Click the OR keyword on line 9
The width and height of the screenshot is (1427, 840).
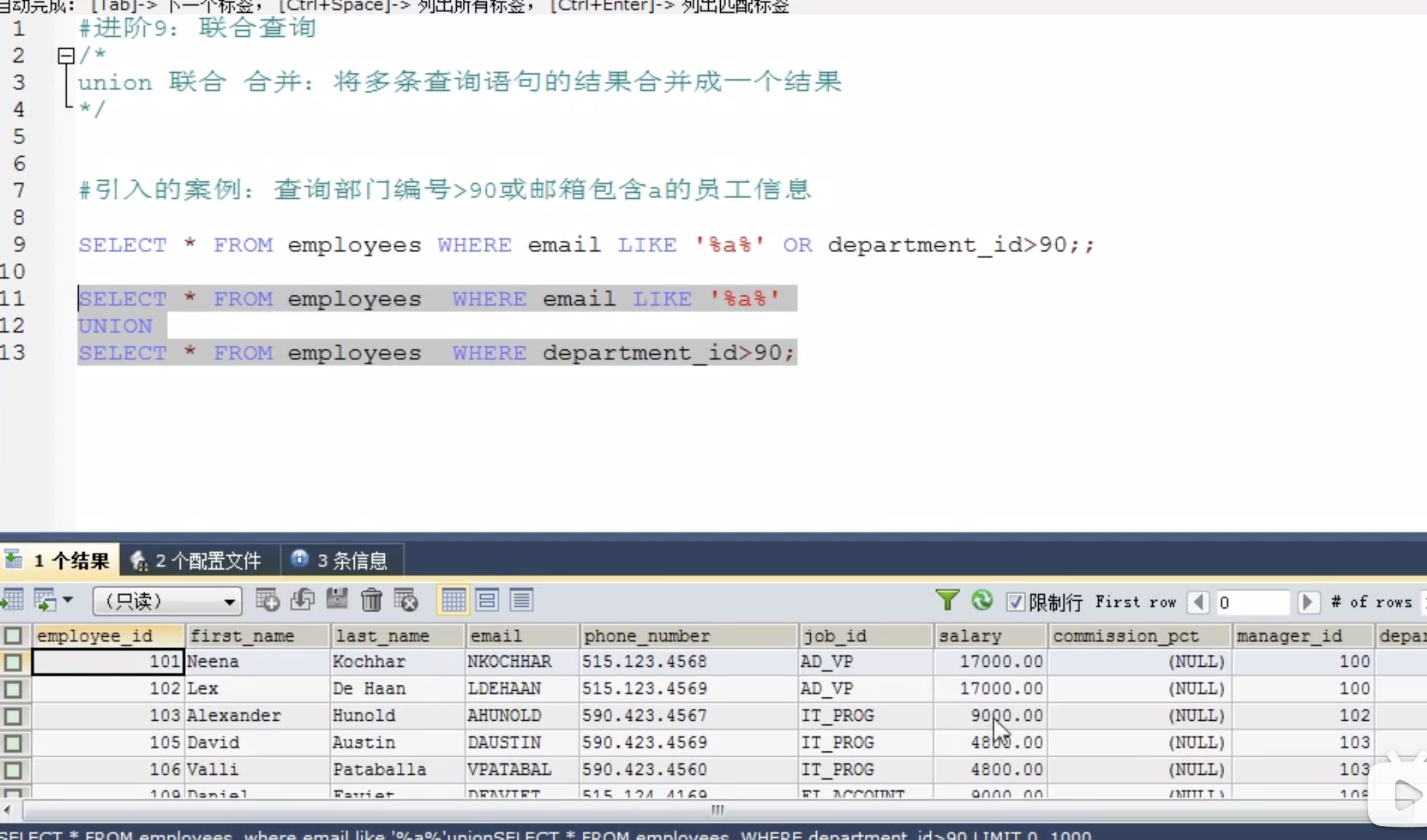point(798,245)
